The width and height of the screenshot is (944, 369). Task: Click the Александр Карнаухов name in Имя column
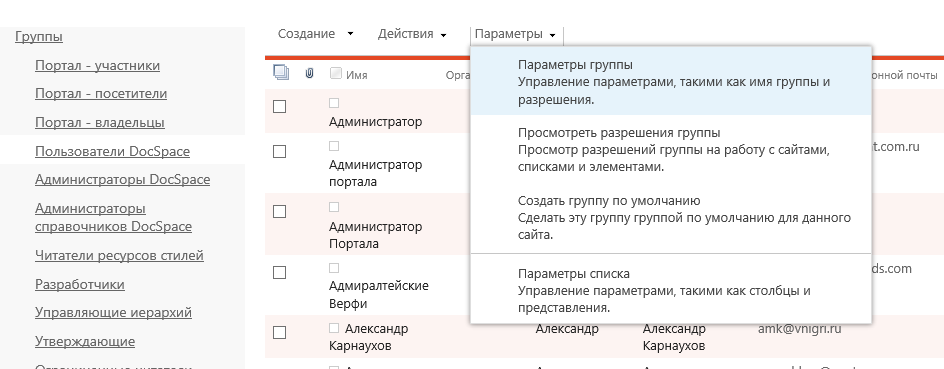pyautogui.click(x=368, y=337)
